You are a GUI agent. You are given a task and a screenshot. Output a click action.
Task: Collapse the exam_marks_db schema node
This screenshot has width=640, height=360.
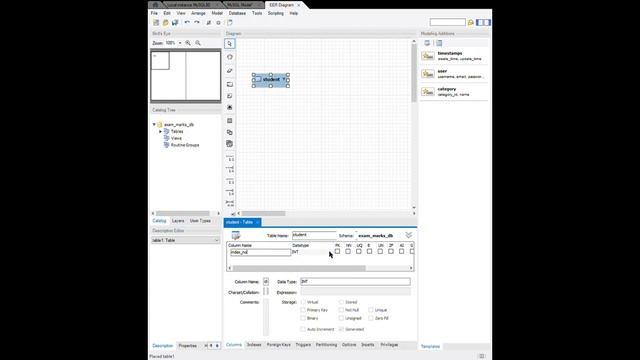tap(154, 124)
